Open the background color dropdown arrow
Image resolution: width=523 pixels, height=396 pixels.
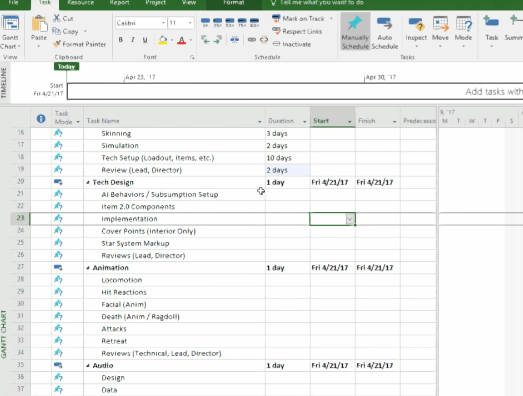tap(172, 40)
